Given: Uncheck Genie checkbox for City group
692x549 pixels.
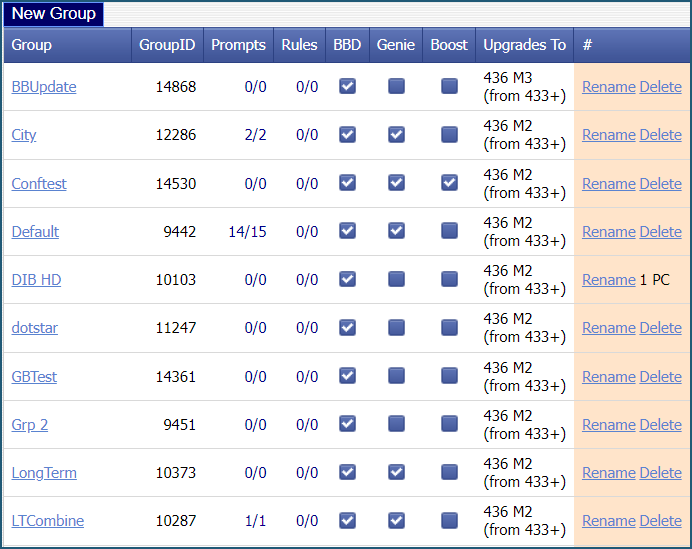Looking at the screenshot, I should tap(396, 135).
